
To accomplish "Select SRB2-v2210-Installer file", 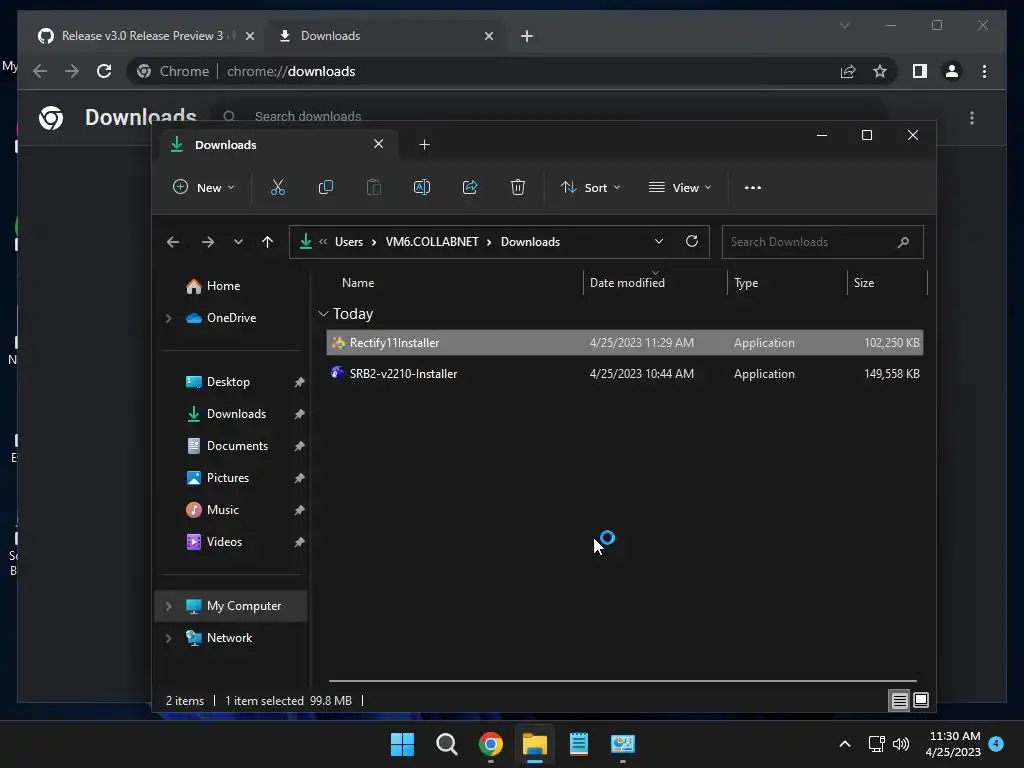I will coord(624,374).
